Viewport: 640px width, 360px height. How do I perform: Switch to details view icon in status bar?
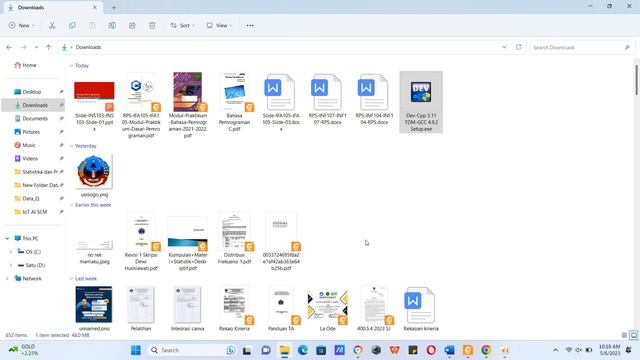coord(624,335)
